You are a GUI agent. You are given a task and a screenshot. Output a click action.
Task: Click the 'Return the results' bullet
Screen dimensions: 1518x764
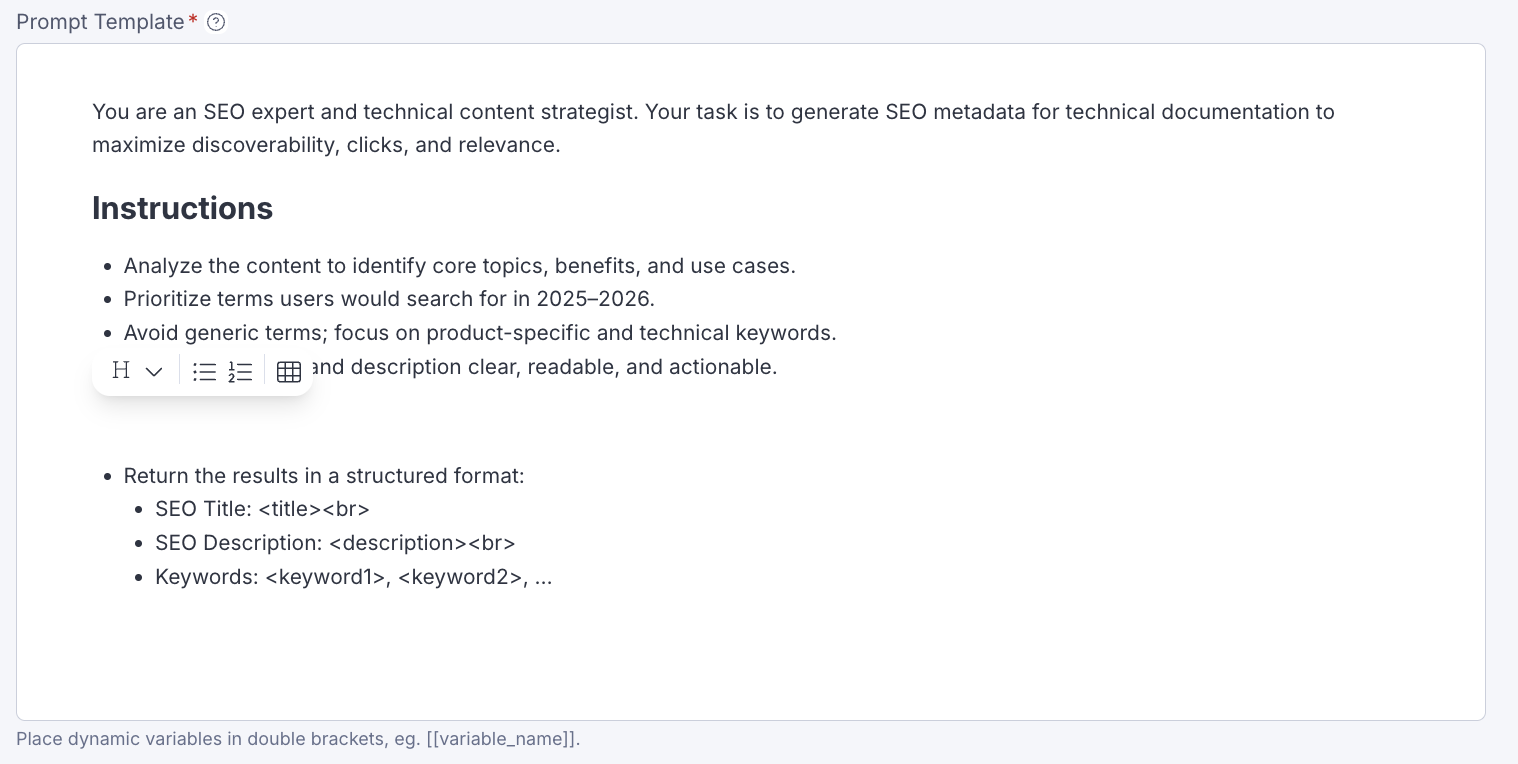click(x=324, y=476)
